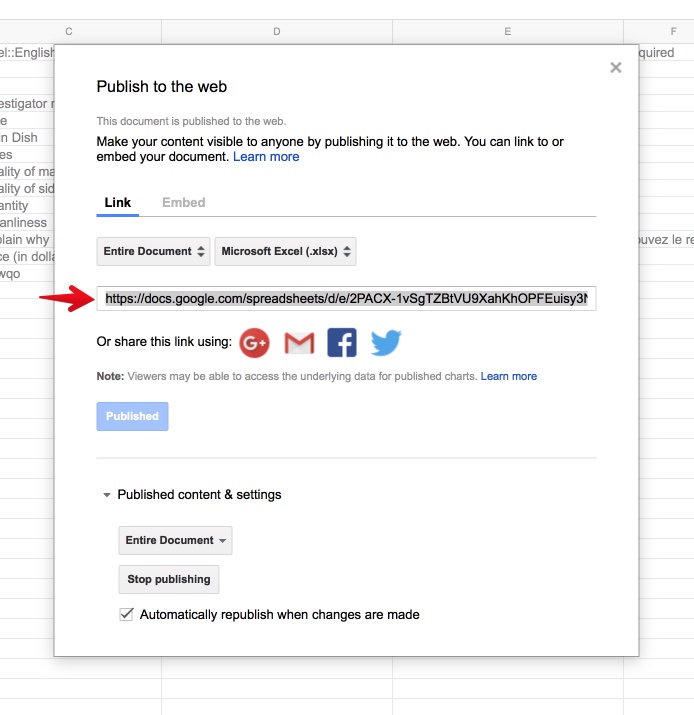Select the Link tab

click(x=118, y=202)
